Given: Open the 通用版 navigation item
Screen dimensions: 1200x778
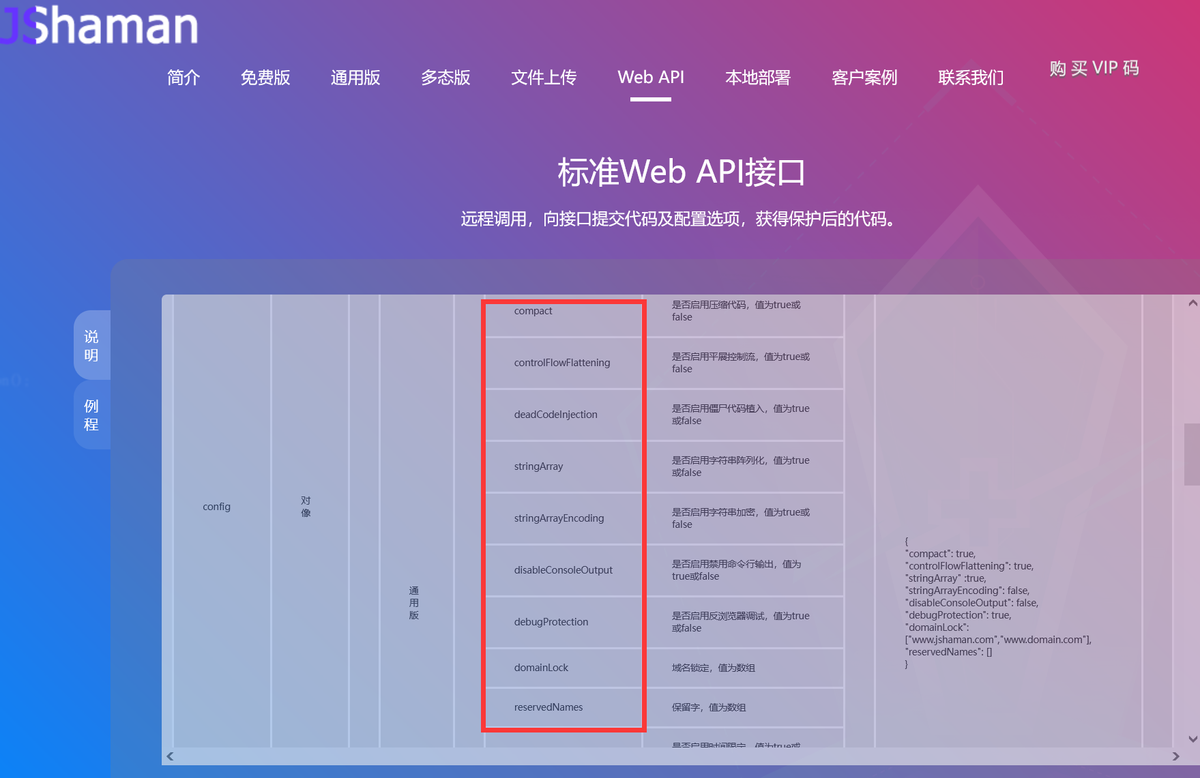Looking at the screenshot, I should [355, 77].
